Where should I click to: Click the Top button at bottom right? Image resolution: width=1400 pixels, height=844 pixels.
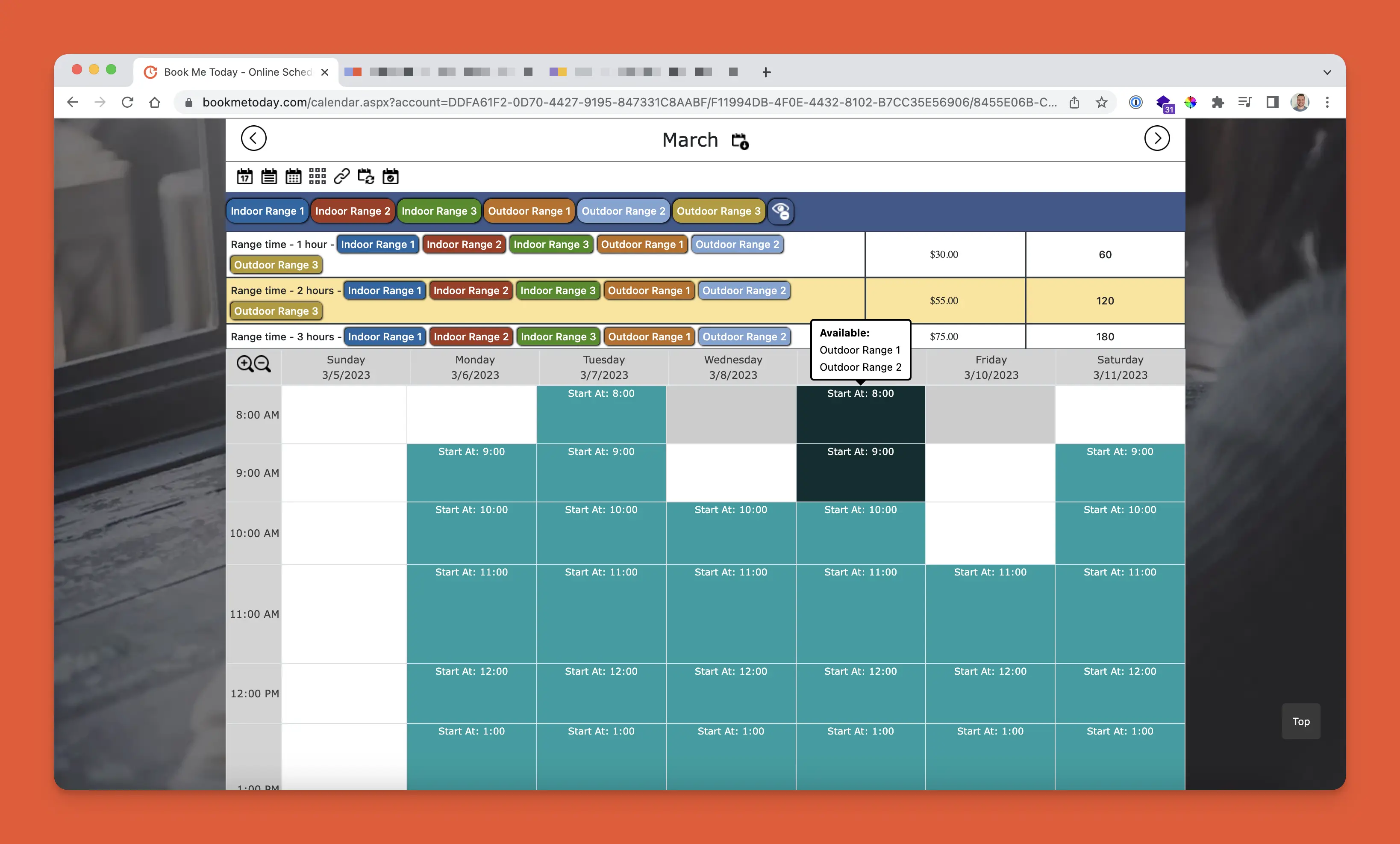1300,721
